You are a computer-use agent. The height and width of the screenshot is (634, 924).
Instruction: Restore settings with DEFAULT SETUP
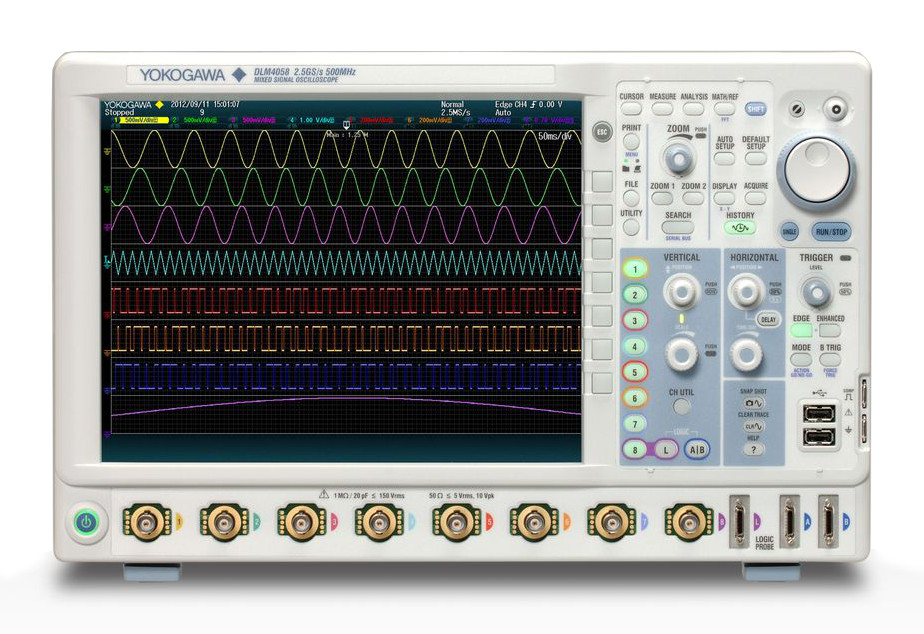click(755, 158)
